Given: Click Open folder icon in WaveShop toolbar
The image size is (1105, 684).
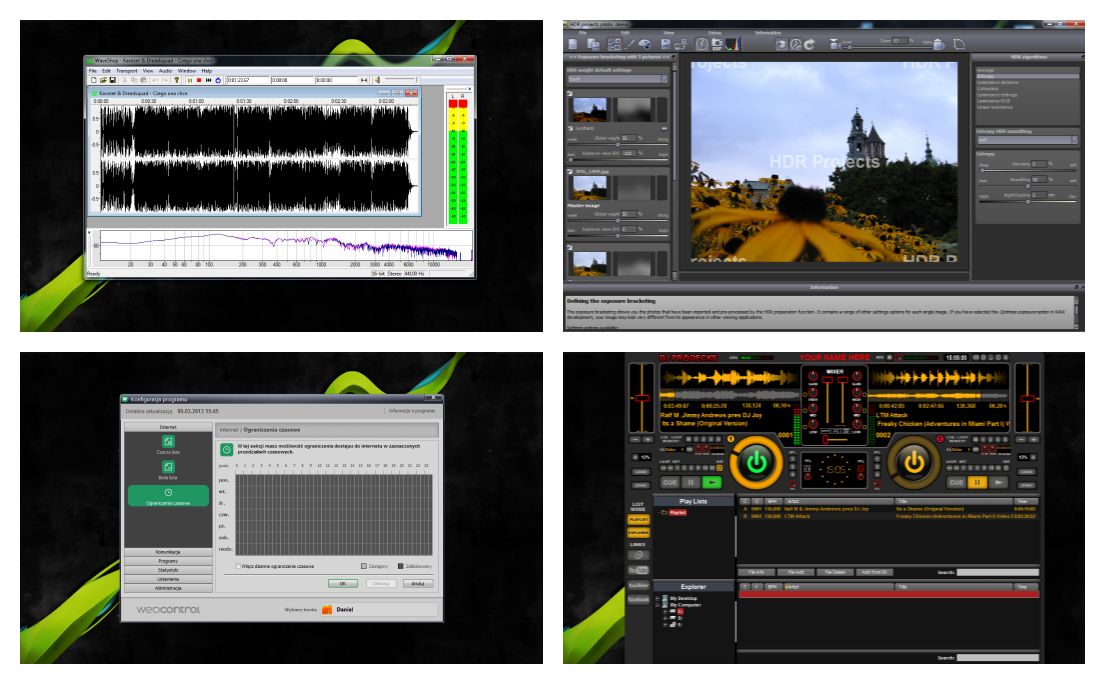Looking at the screenshot, I should tap(103, 80).
